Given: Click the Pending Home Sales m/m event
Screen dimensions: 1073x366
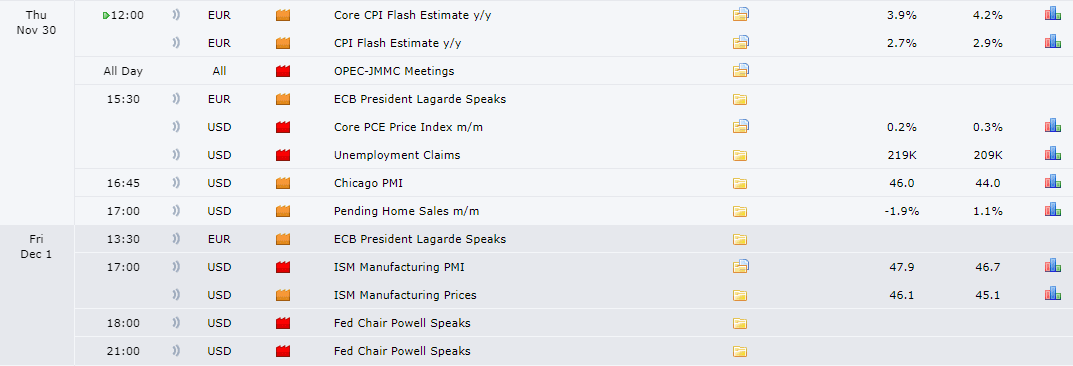Looking at the screenshot, I should click(x=406, y=211).
